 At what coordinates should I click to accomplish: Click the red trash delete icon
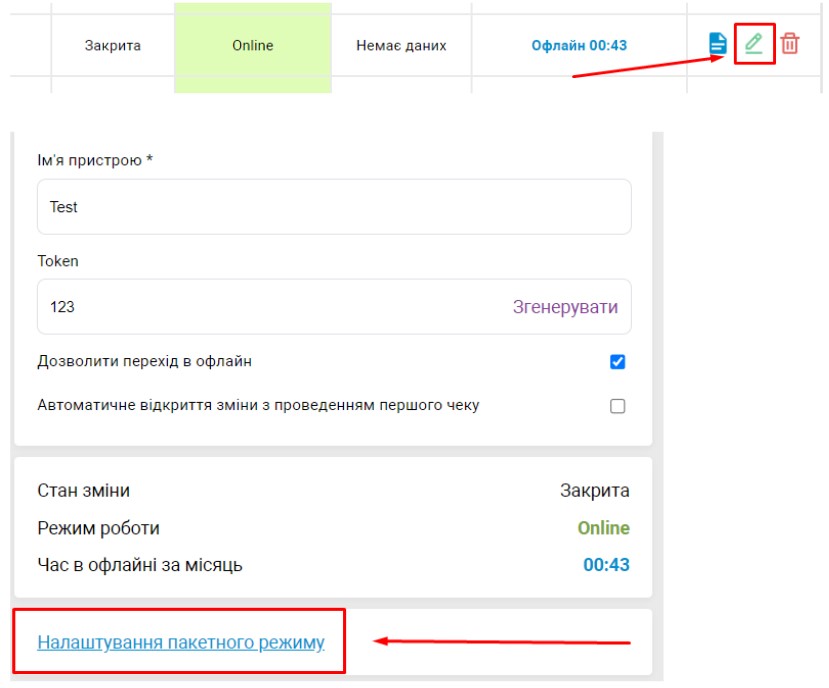pyautogui.click(x=790, y=44)
